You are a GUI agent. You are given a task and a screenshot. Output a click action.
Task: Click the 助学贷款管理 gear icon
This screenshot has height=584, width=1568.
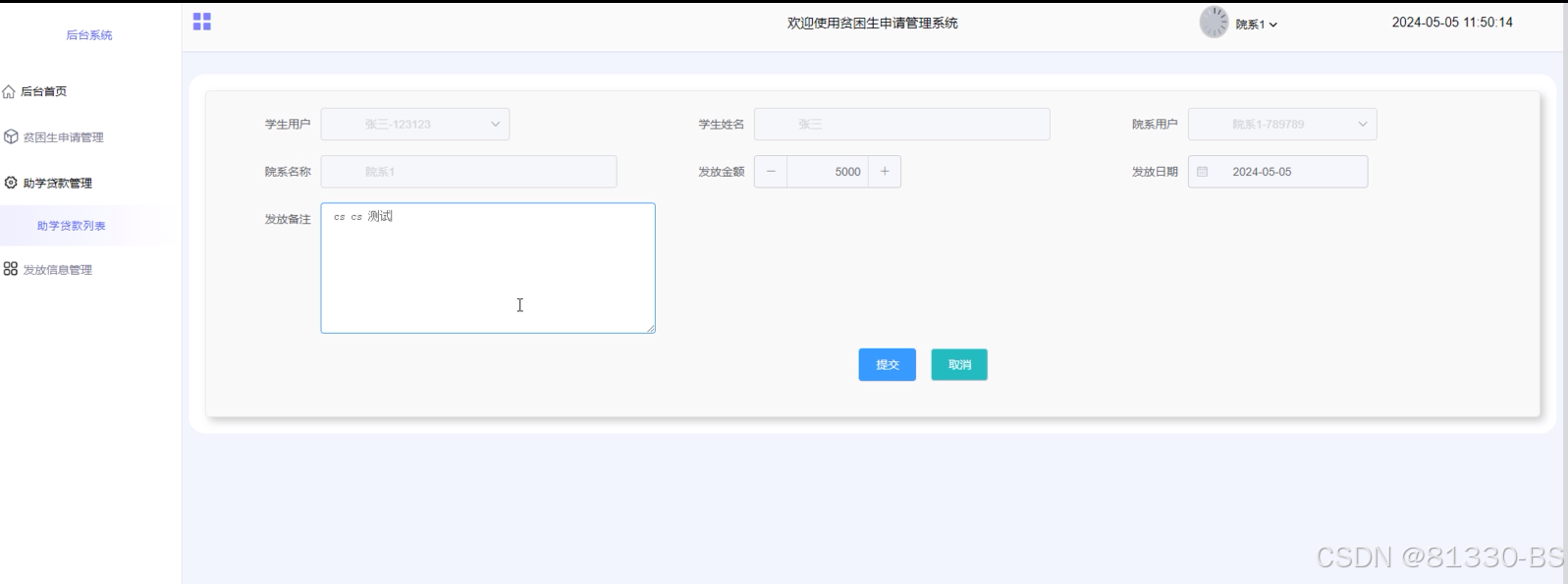(11, 183)
